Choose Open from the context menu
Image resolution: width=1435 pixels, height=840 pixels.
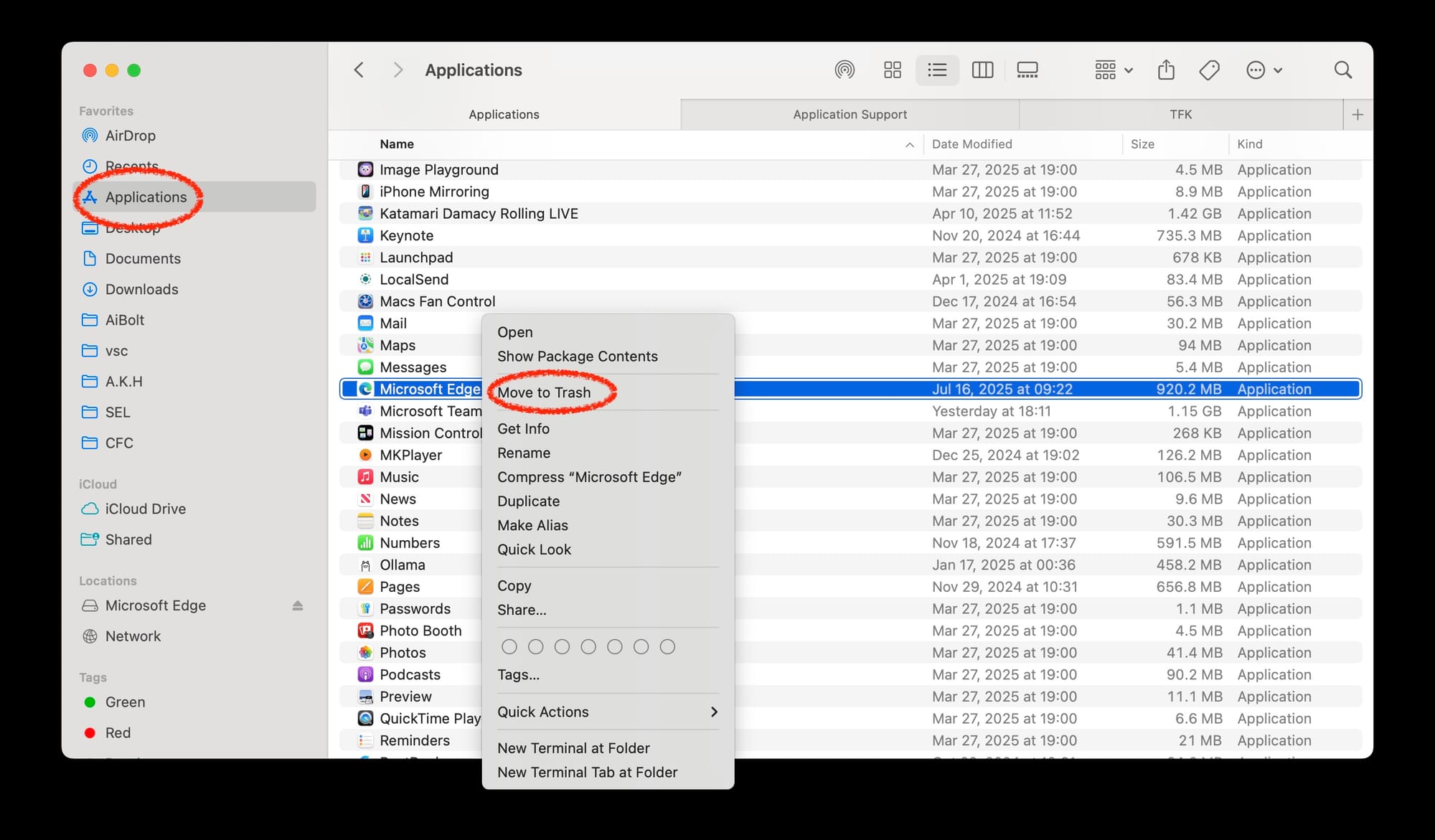[x=515, y=332]
